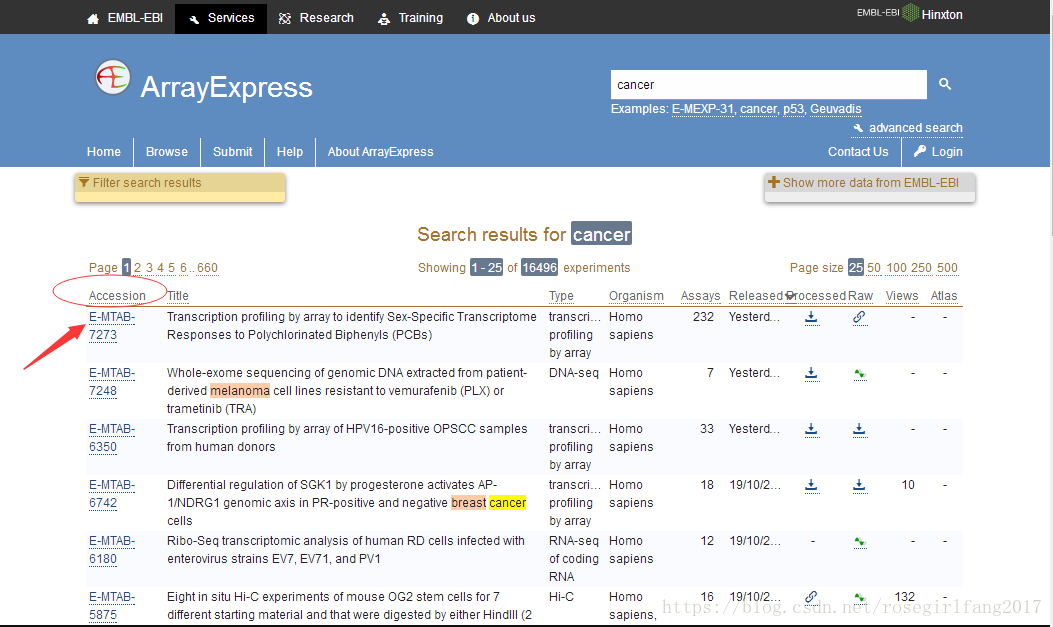Open the Research menu
Viewport: 1053px width, 627px height.
[x=316, y=18]
